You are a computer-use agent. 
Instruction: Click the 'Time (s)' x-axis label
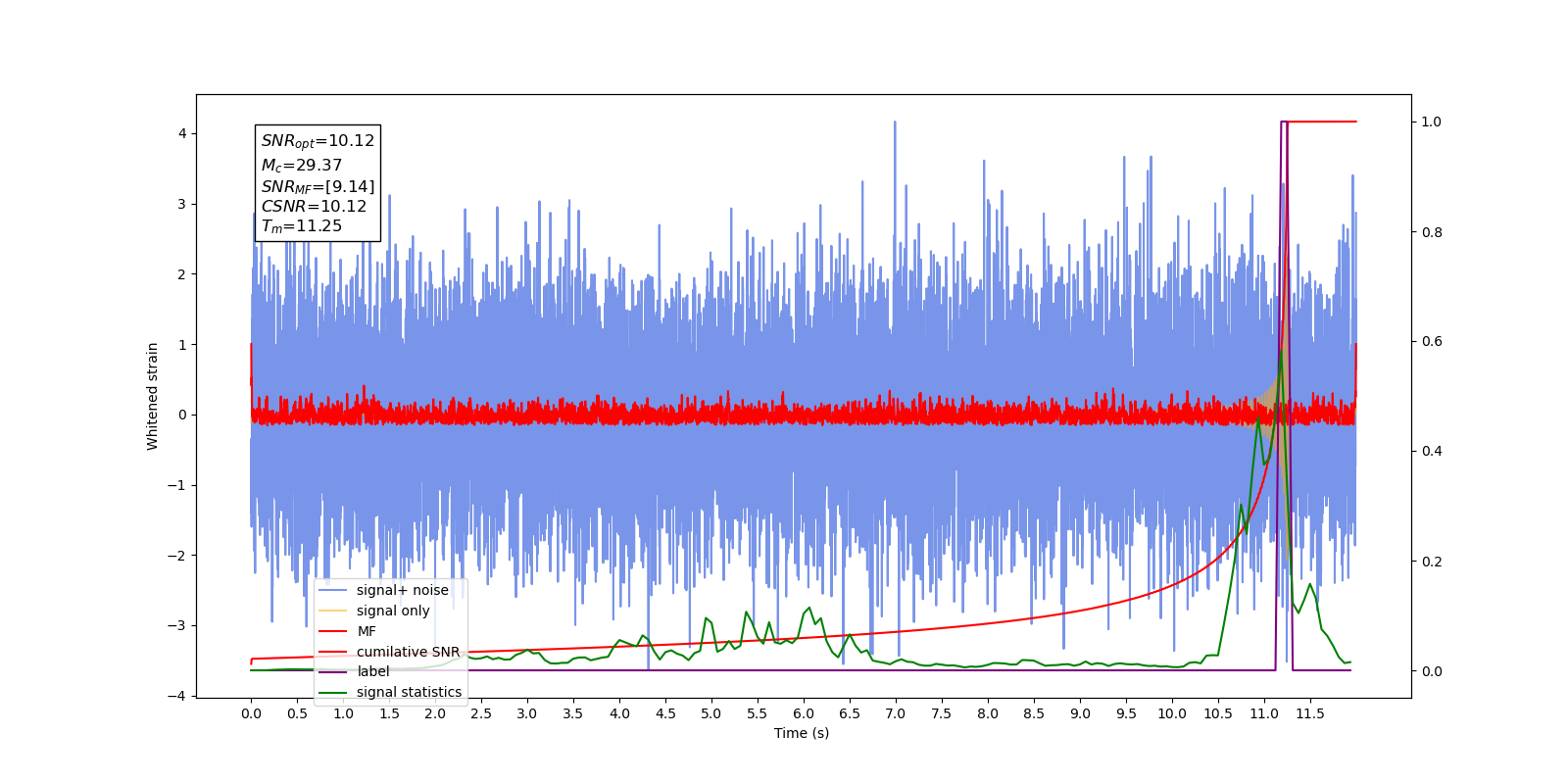point(802,733)
